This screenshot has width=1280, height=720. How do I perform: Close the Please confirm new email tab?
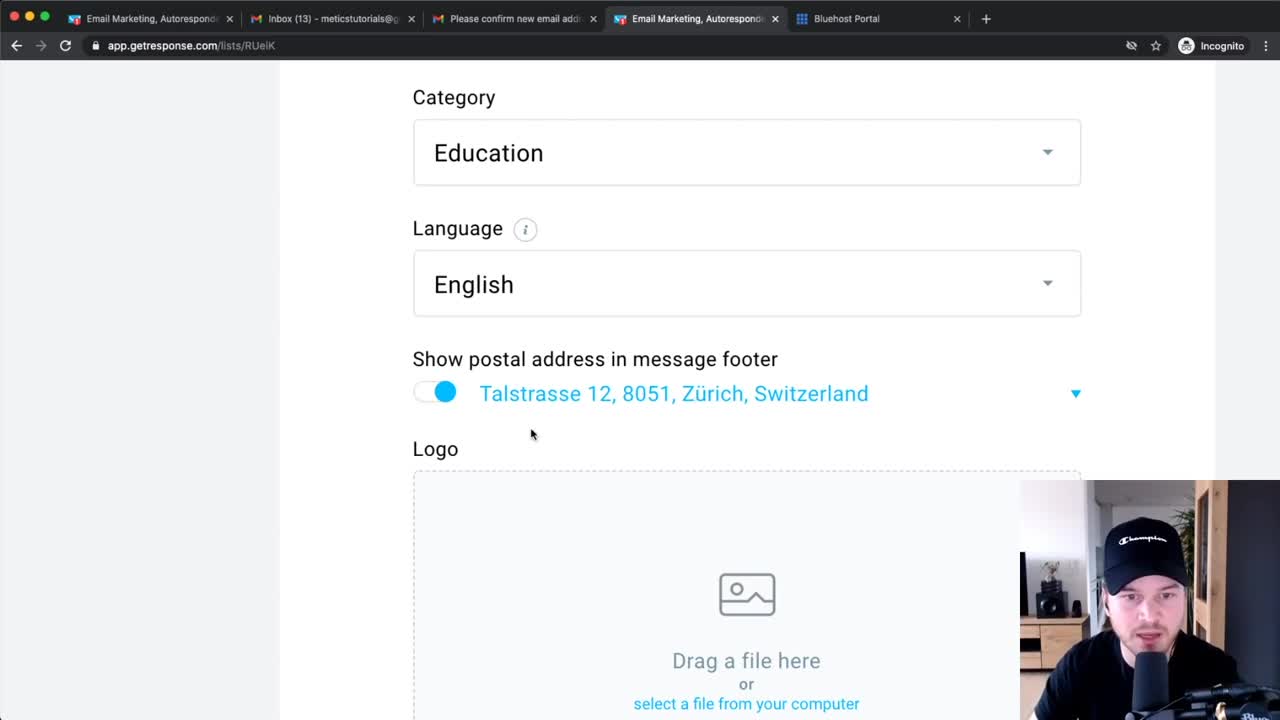[593, 19]
